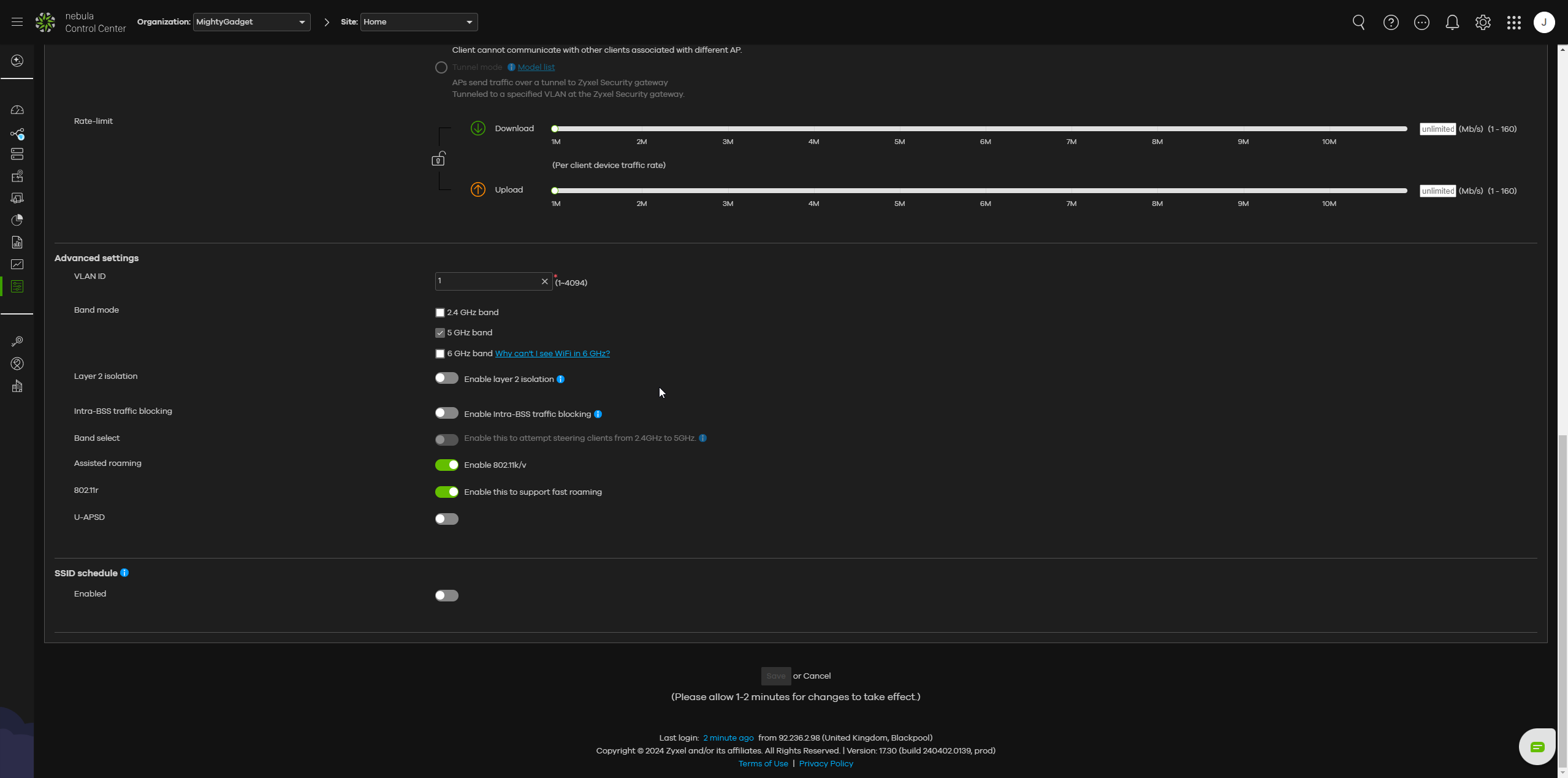1568x778 pixels.
Task: Click the Download rate slider handle
Action: tap(555, 129)
